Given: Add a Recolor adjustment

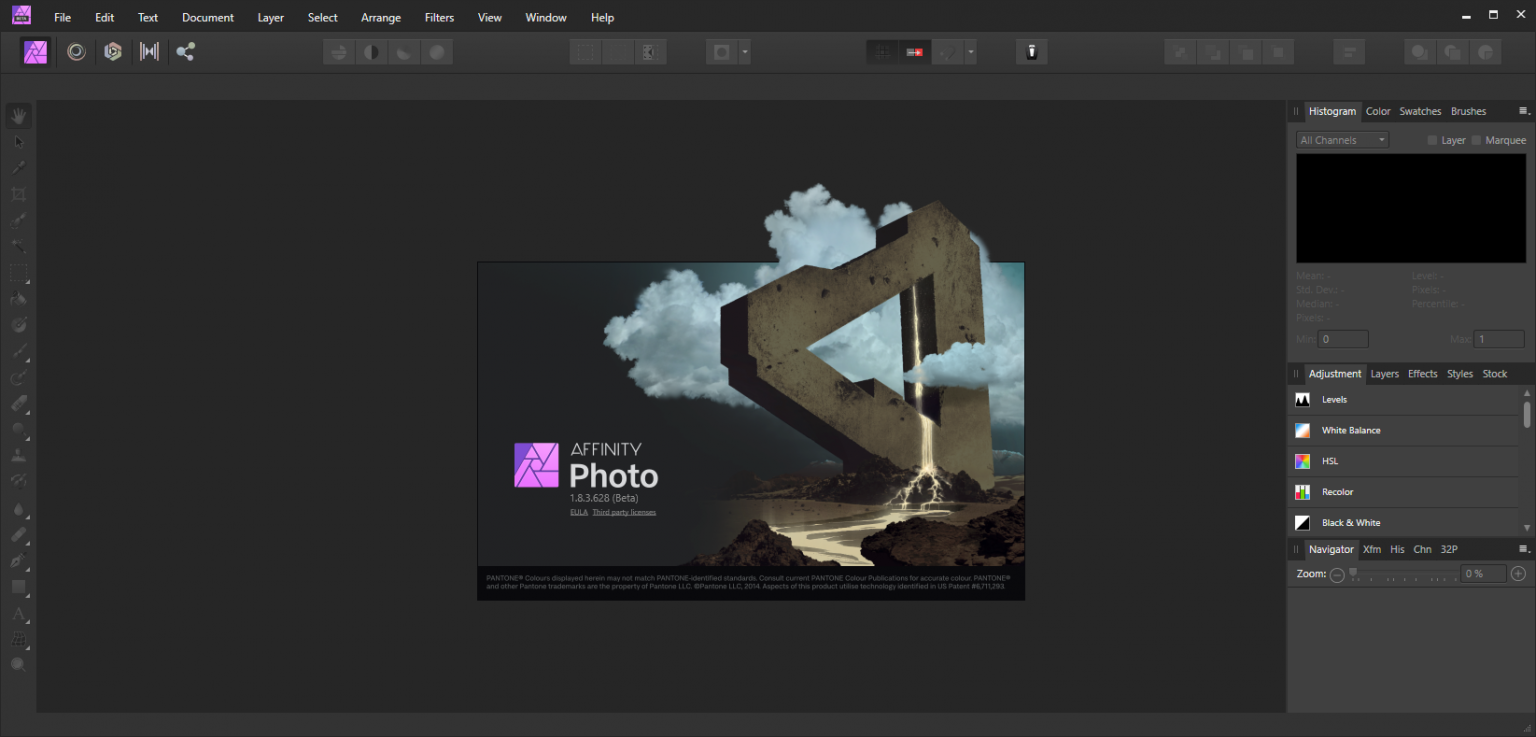Looking at the screenshot, I should click(x=1404, y=492).
